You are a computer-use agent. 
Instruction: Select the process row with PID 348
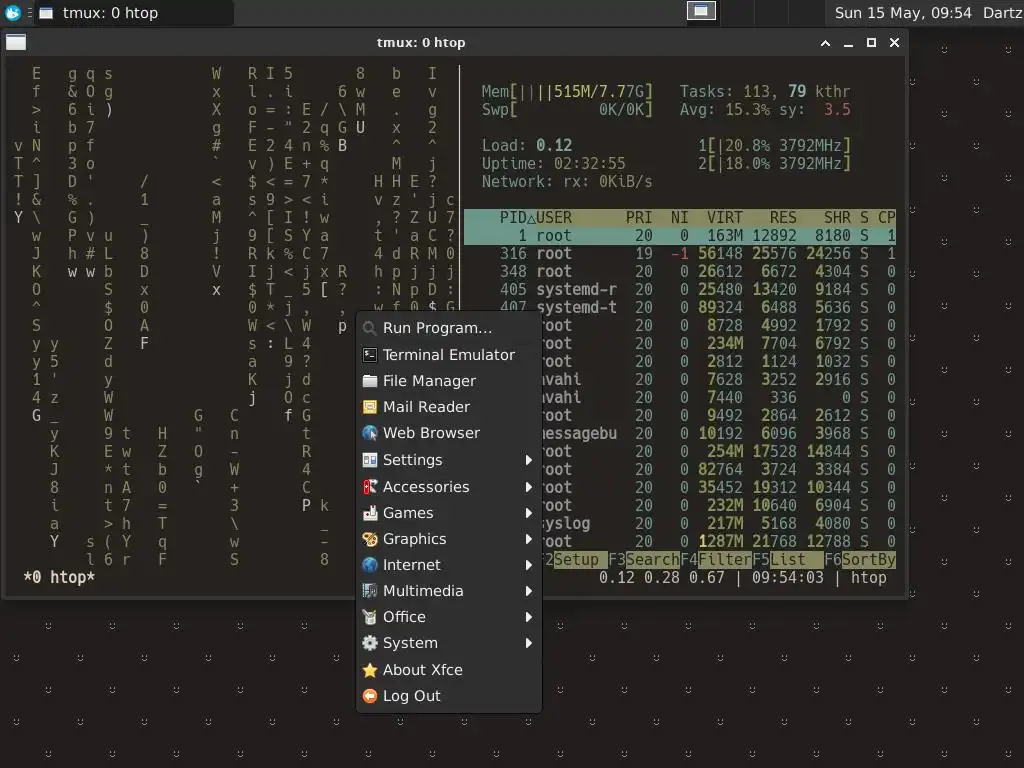pos(679,272)
